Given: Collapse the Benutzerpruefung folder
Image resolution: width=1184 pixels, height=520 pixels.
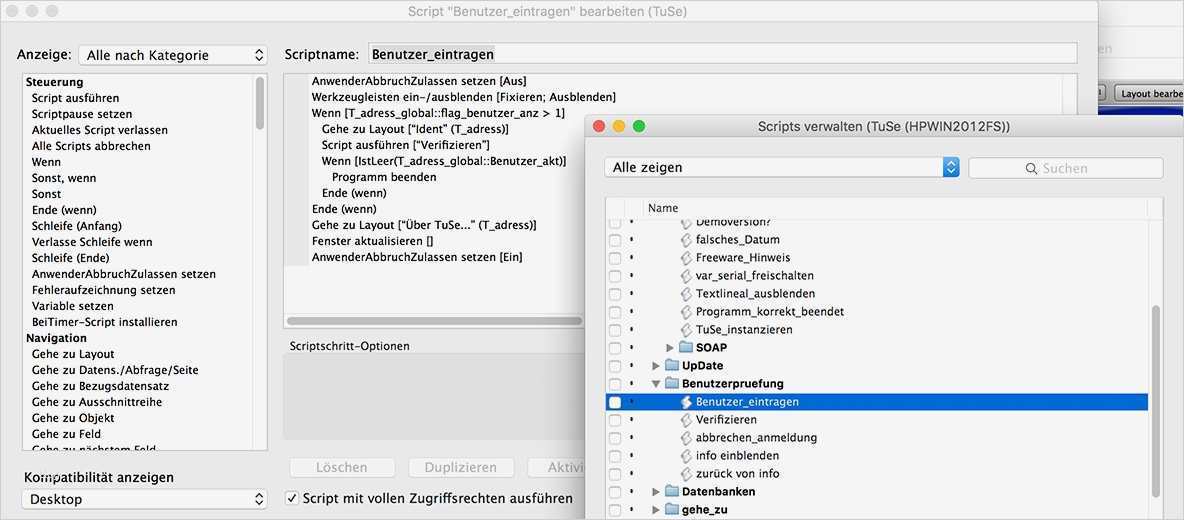Looking at the screenshot, I should click(655, 383).
